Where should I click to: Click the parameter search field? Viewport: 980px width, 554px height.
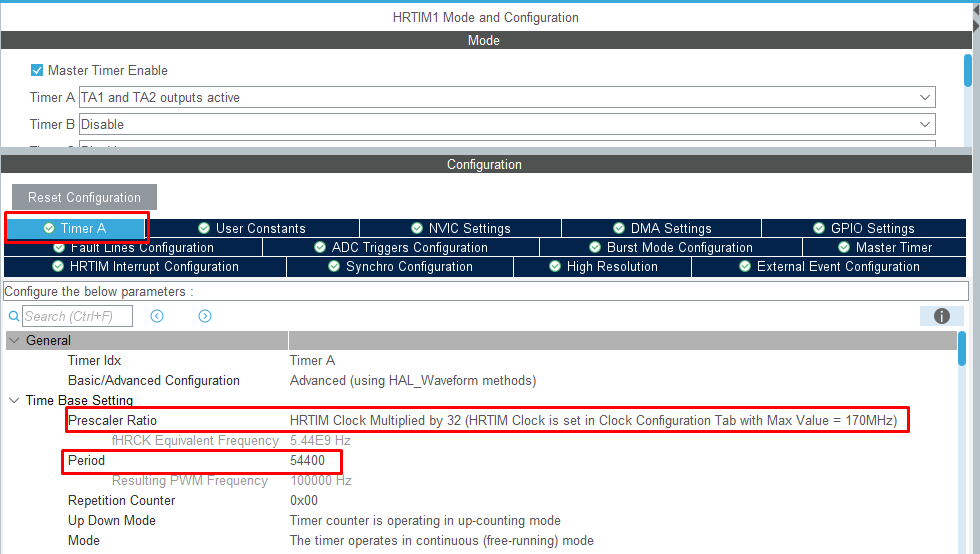[78, 316]
